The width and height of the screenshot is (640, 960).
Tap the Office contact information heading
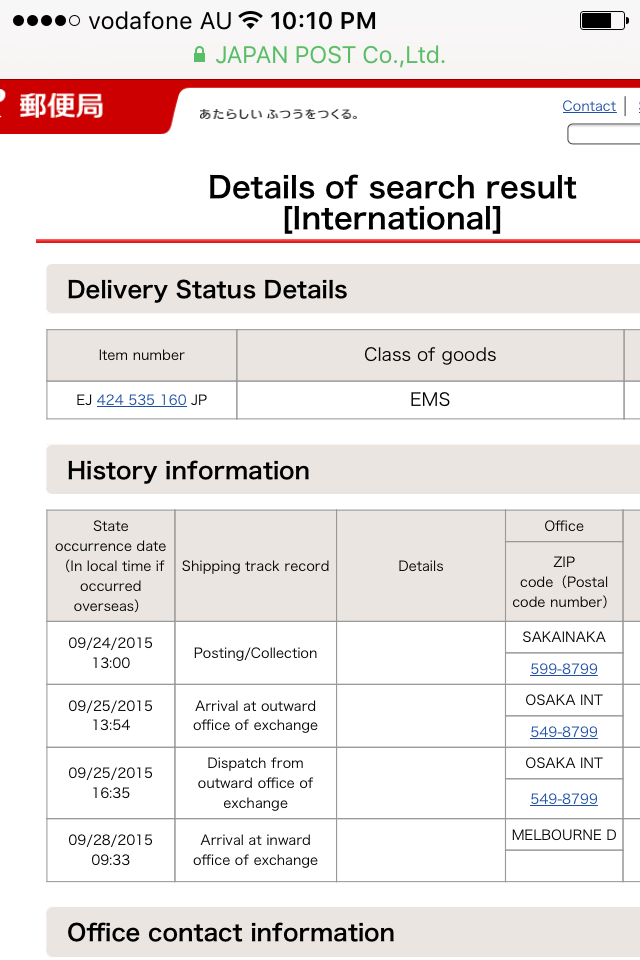231,933
